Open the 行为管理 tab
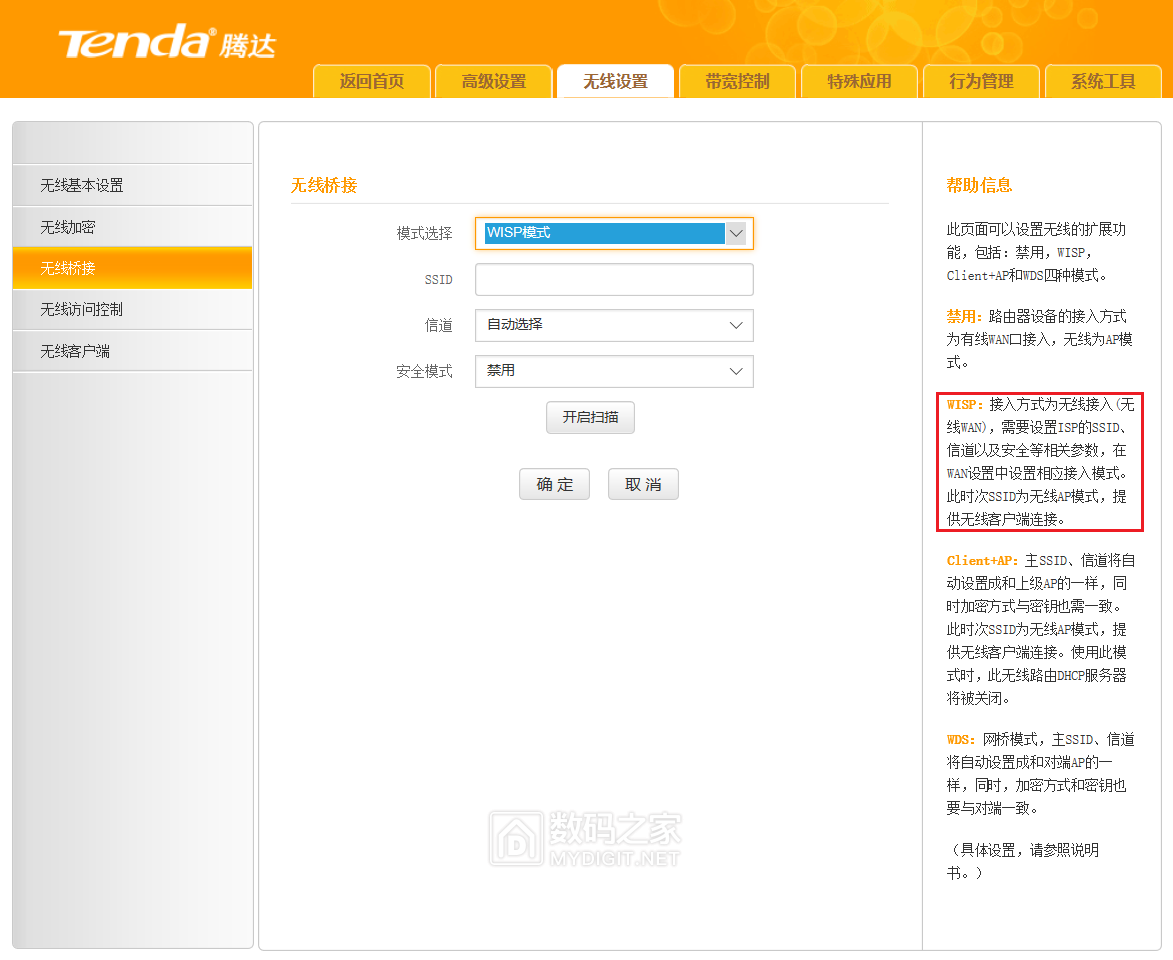This screenshot has width=1173, height=960. pyautogui.click(x=981, y=81)
